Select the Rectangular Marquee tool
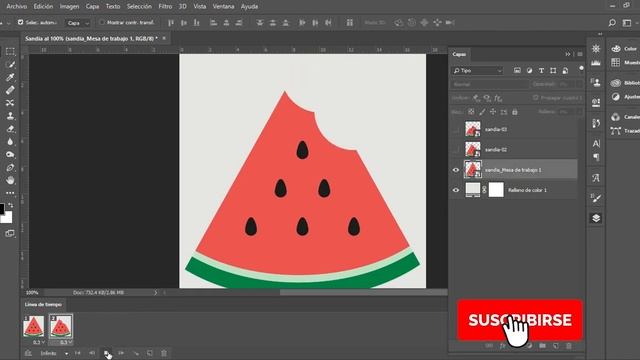This screenshot has height=360, width=640. [10, 51]
